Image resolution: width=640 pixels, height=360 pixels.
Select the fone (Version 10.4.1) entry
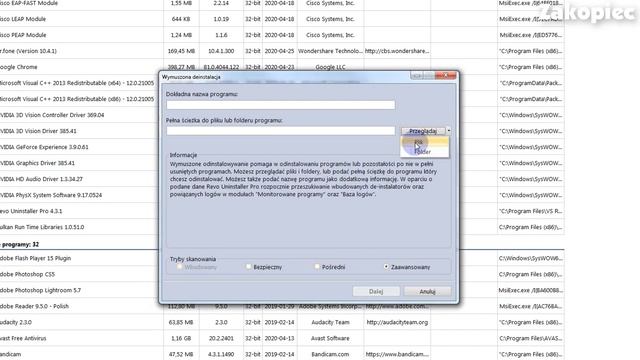29,51
